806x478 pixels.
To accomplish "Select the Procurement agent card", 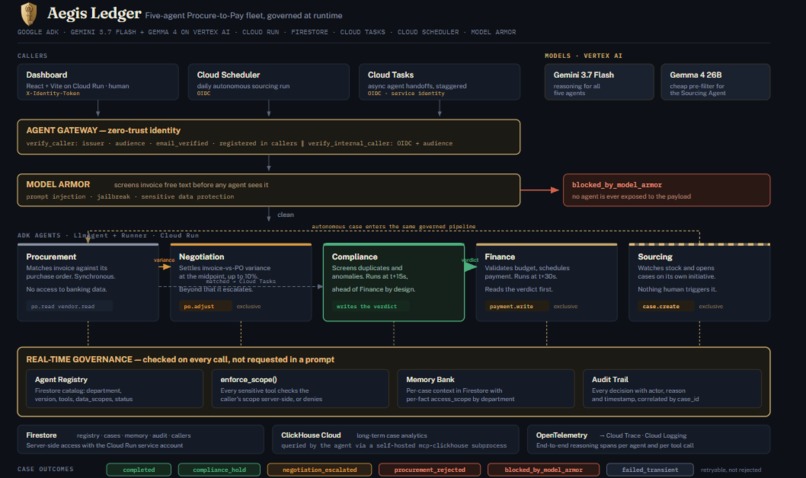I will click(88, 283).
